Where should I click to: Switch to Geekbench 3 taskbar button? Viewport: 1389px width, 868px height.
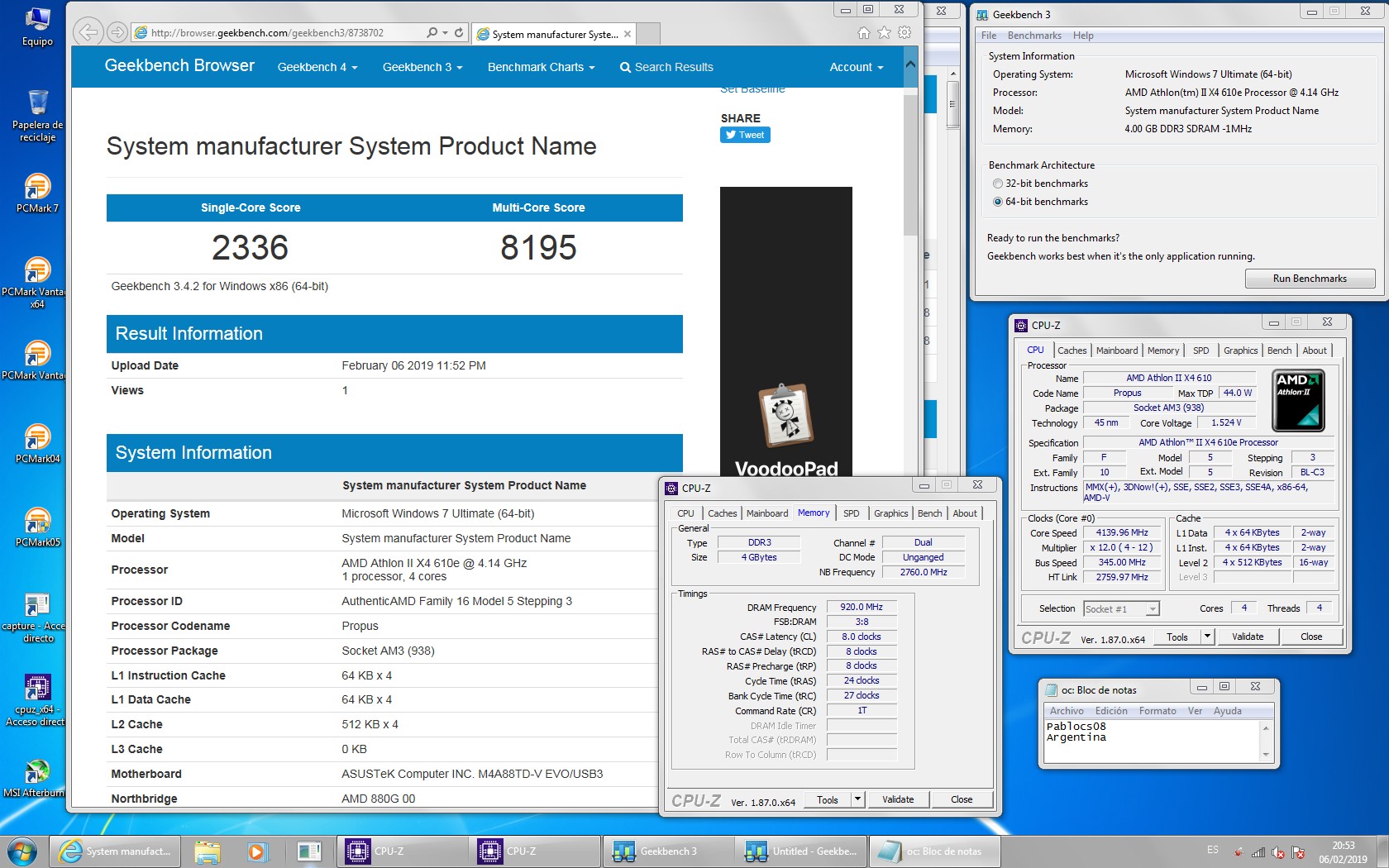(x=668, y=851)
